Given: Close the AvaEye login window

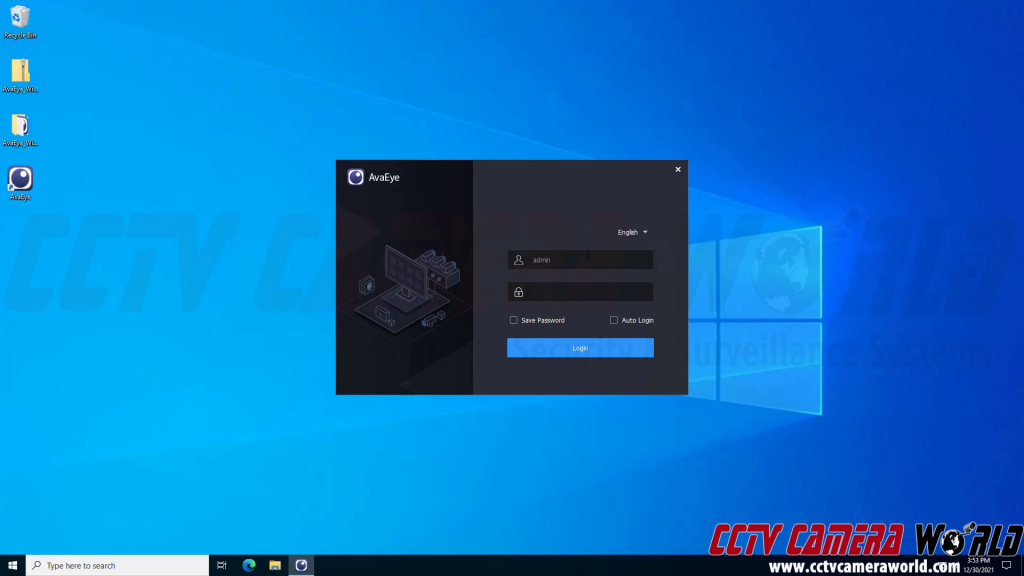Looking at the screenshot, I should pos(678,170).
